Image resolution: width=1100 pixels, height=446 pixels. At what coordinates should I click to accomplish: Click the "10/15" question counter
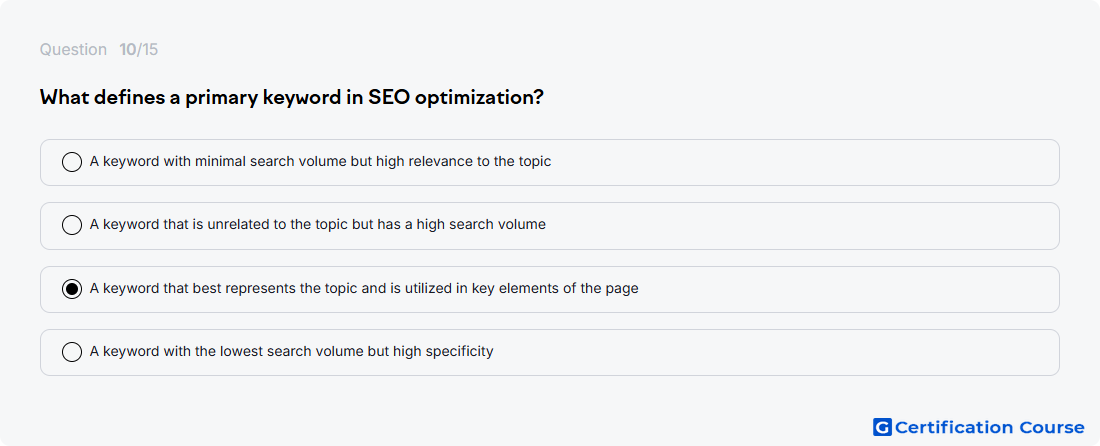pos(139,50)
